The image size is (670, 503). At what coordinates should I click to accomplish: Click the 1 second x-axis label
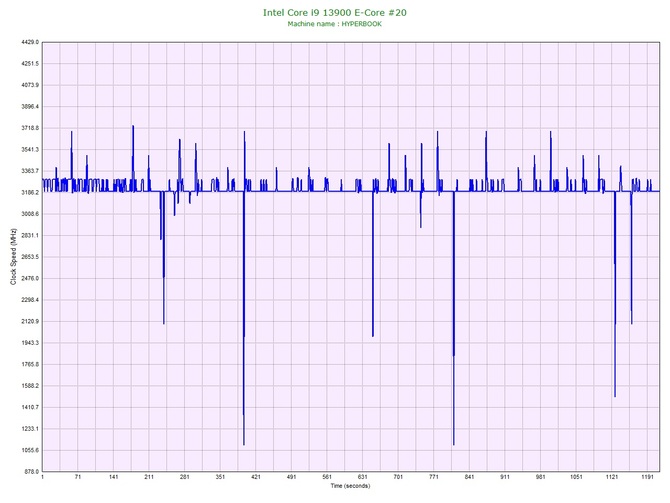42,477
